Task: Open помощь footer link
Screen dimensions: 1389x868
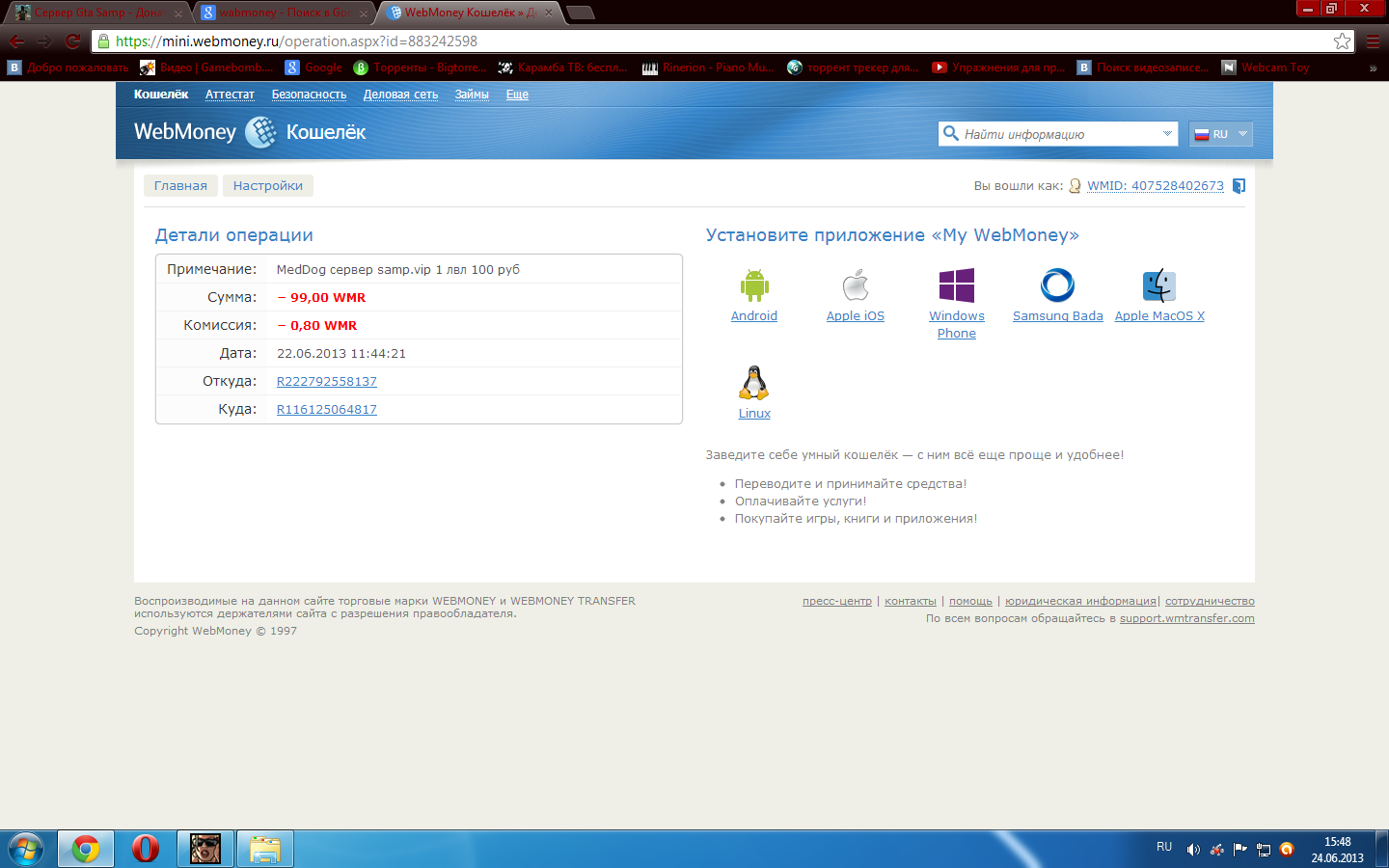Action: [x=970, y=601]
